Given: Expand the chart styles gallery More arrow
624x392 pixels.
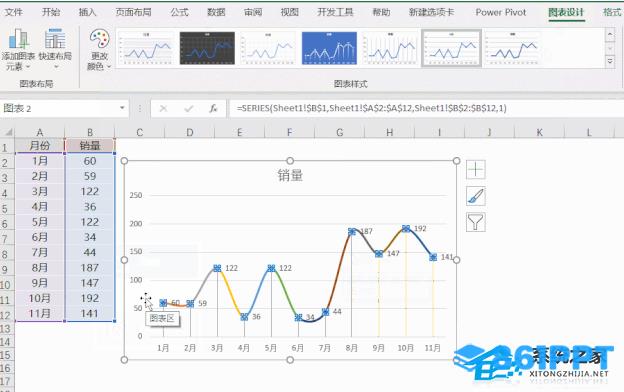Looking at the screenshot, I should 610,61.
